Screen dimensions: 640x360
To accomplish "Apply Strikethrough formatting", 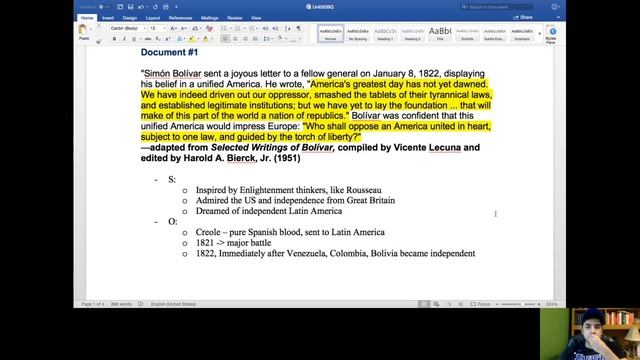I will pos(148,39).
